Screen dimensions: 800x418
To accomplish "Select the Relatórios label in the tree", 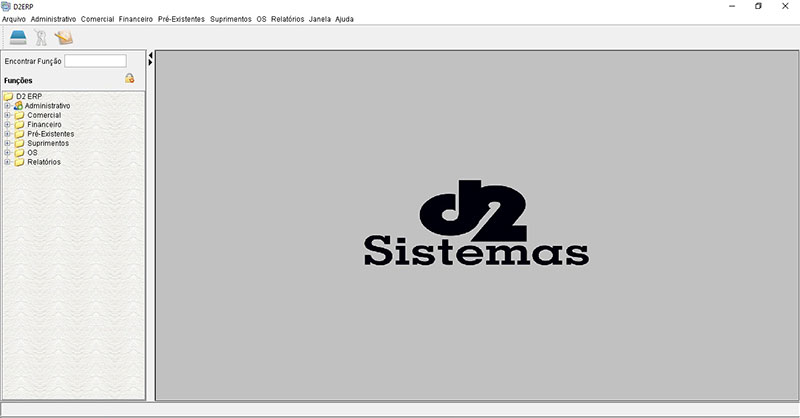I will [44, 162].
